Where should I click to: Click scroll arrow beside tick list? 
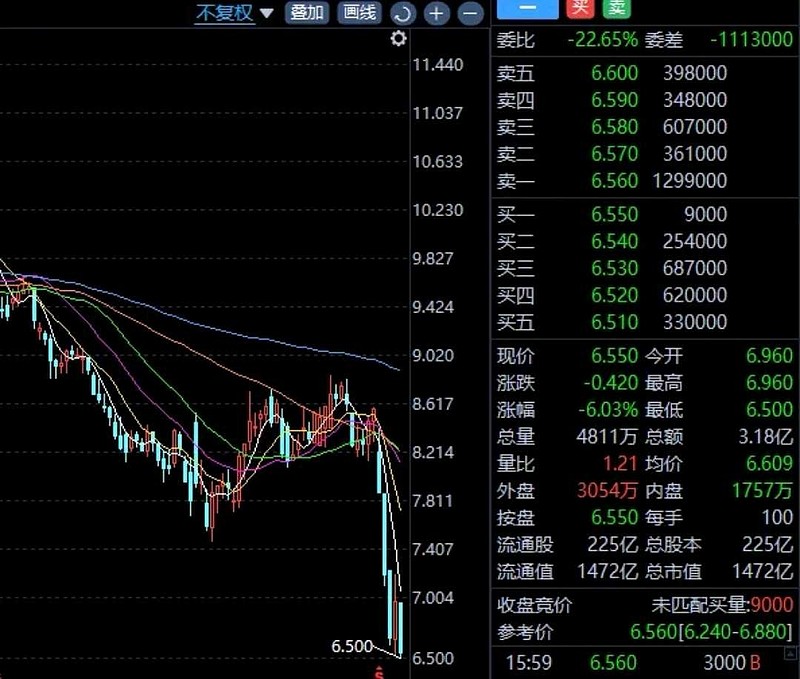tap(790, 653)
